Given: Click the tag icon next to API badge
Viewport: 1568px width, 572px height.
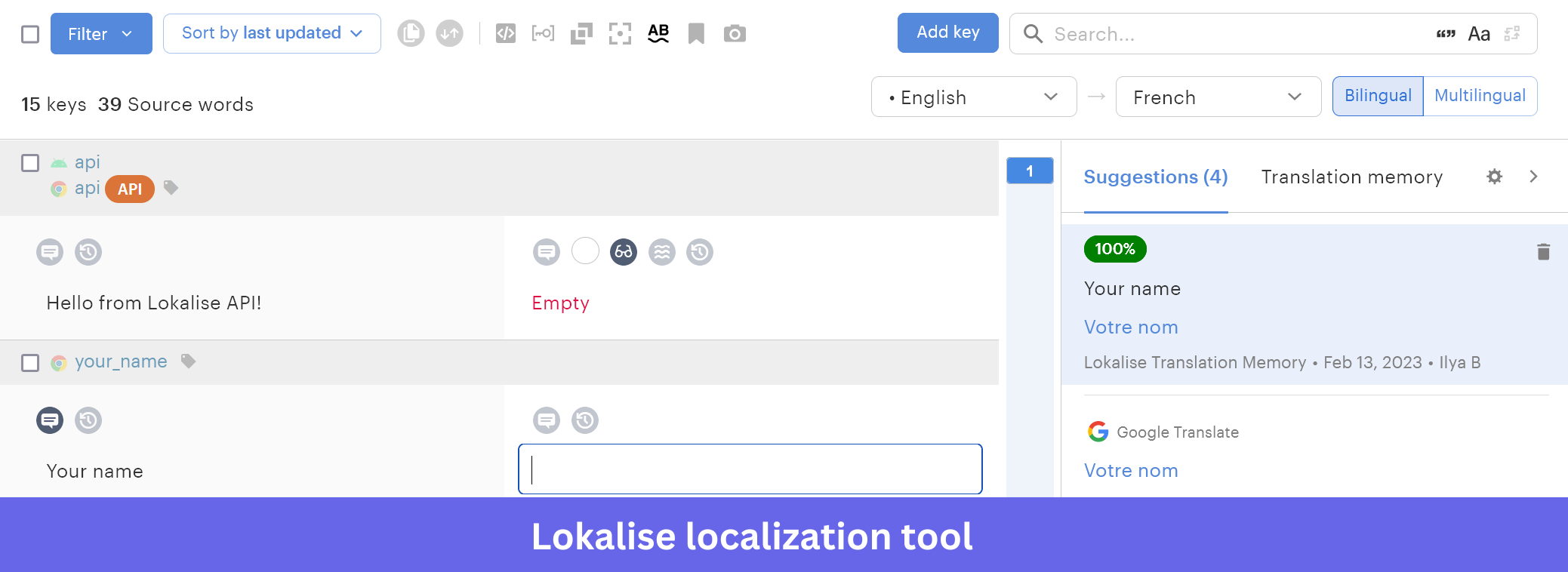Looking at the screenshot, I should coord(171,187).
